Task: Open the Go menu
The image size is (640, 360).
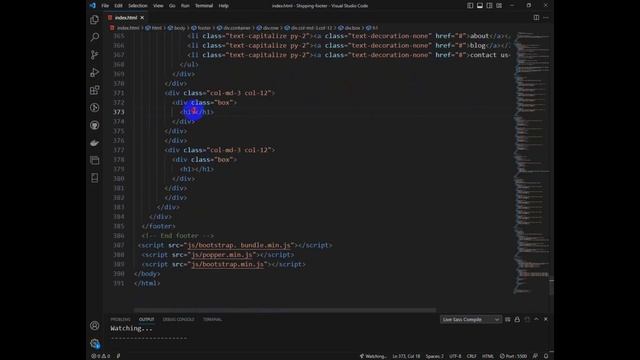Action: pyautogui.click(x=172, y=6)
